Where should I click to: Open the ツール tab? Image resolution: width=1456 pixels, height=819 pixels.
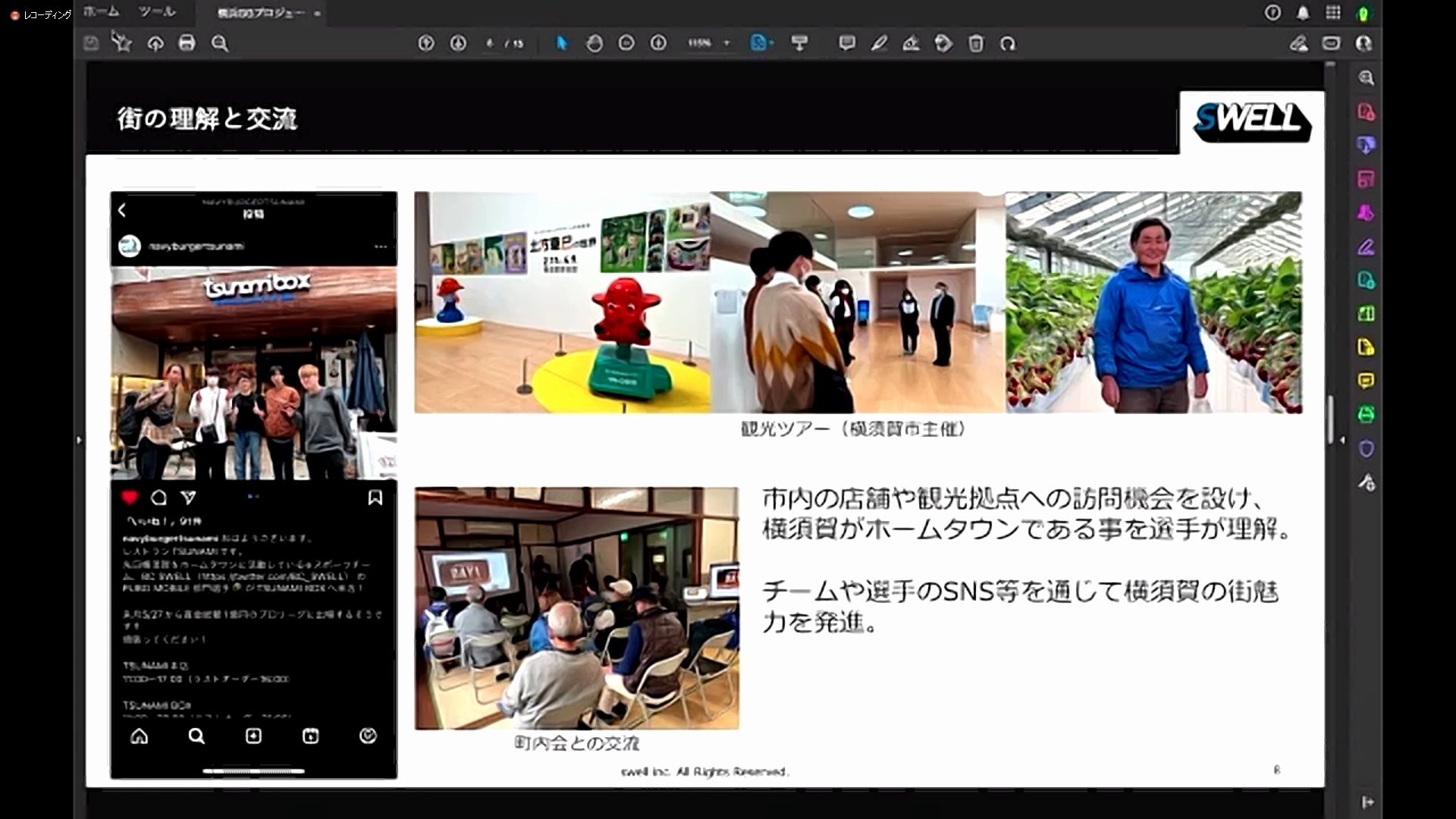coord(157,12)
